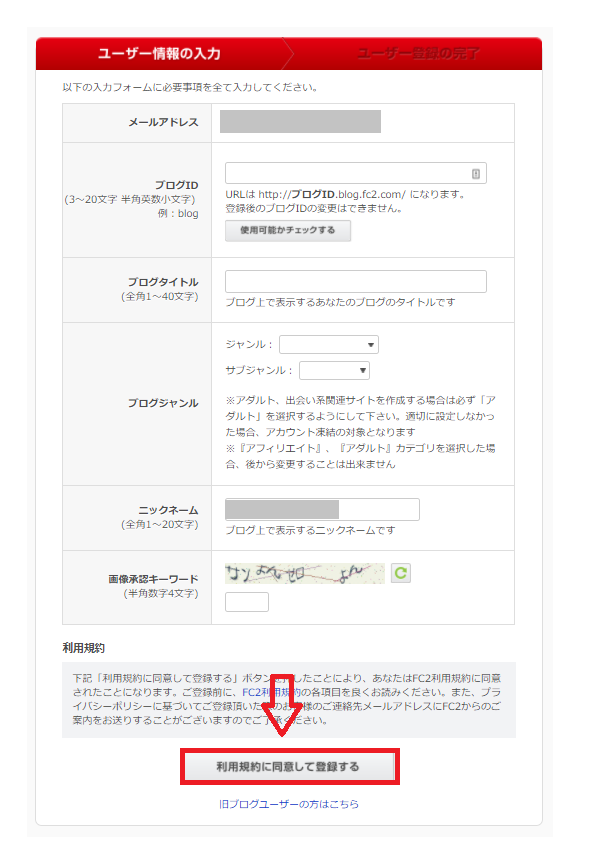Click the captcha keyword input box
Image resolution: width=600 pixels, height=863 pixels.
[247, 602]
